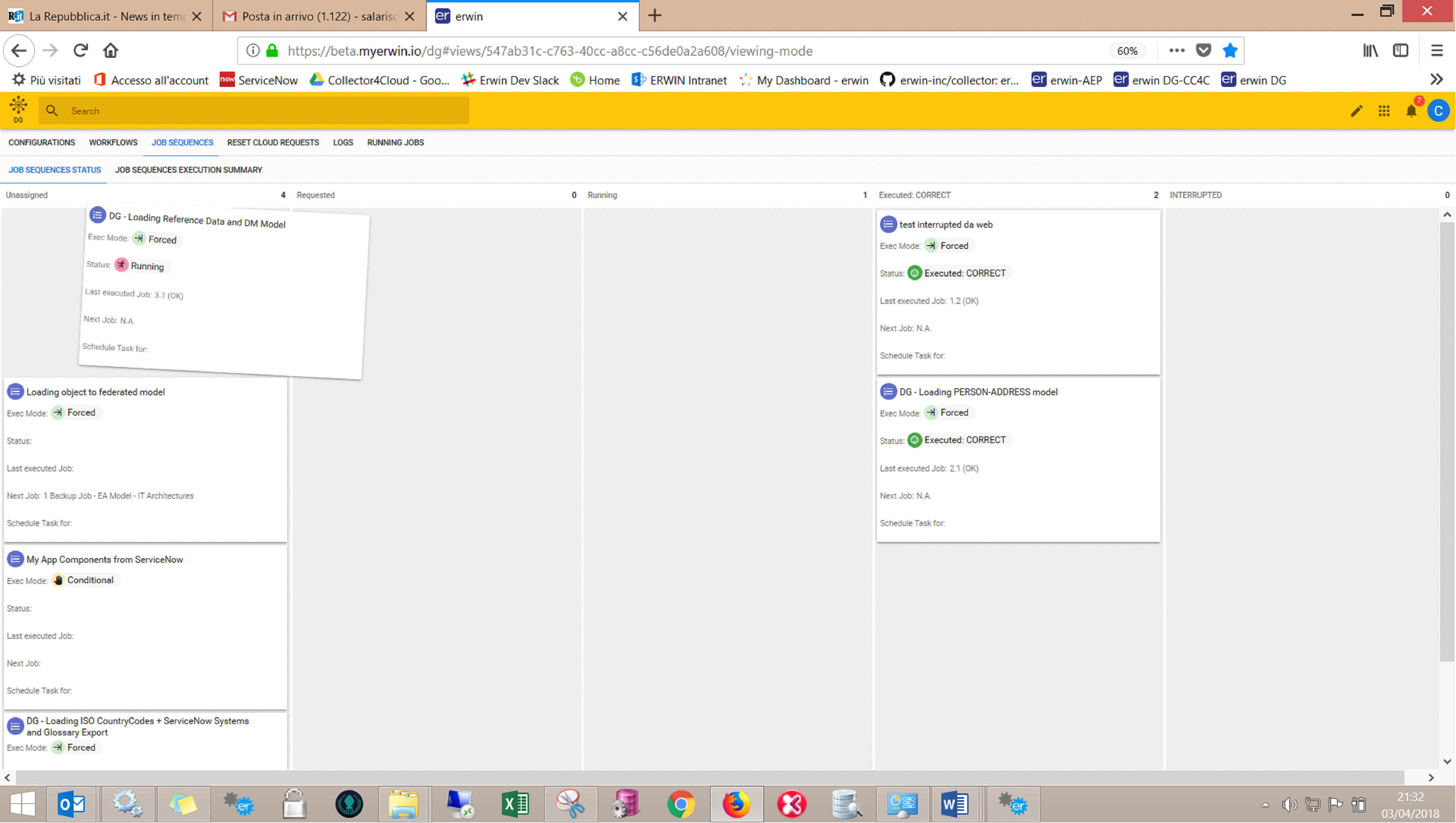Click the user avatar C icon
The width and height of the screenshot is (1456, 823).
point(1438,111)
